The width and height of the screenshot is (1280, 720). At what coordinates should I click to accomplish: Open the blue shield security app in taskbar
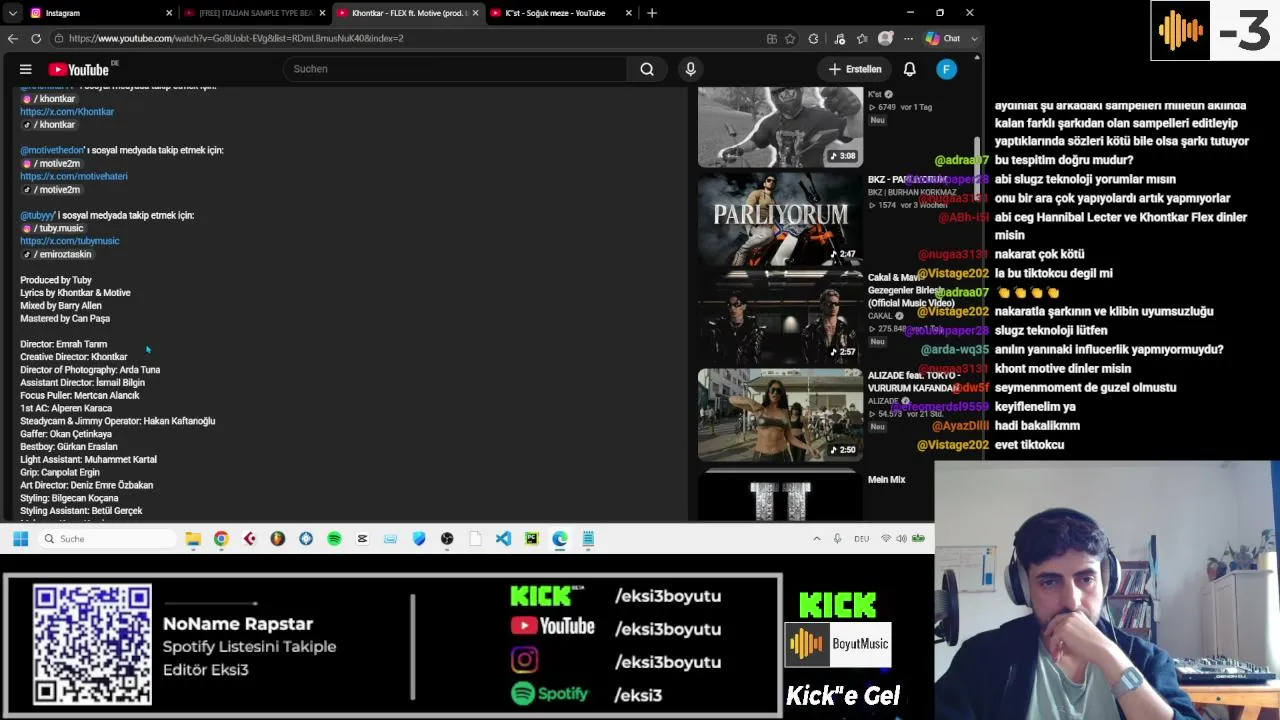[419, 539]
